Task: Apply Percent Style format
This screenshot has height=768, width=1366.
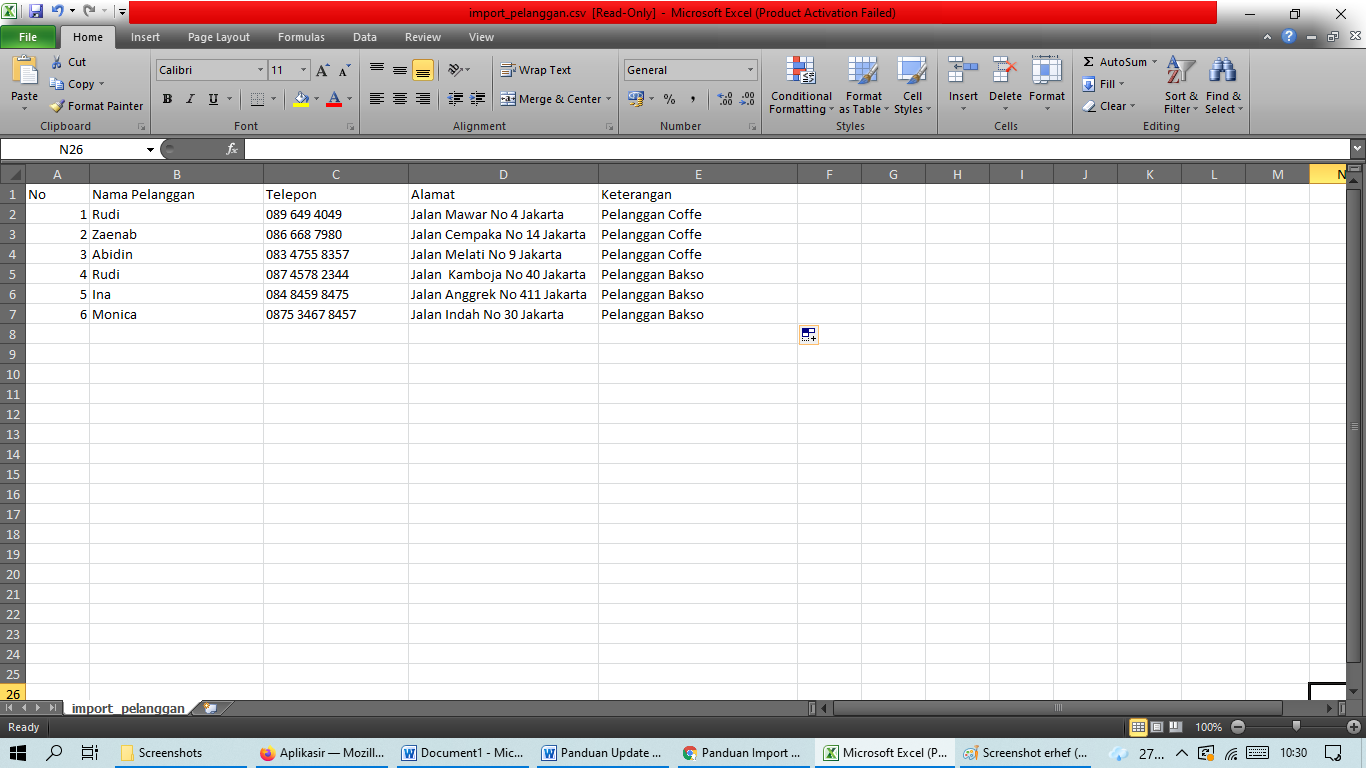Action: [x=669, y=99]
